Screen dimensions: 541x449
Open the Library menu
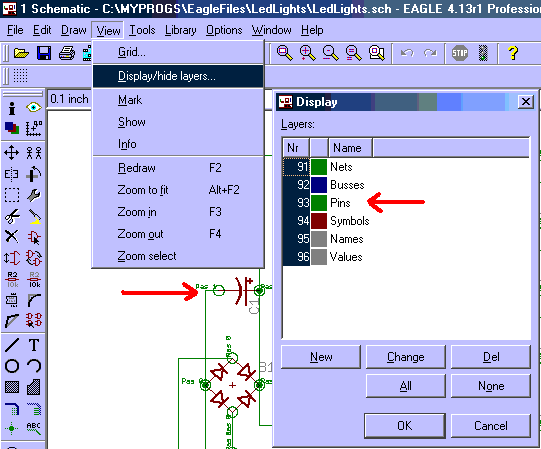[180, 30]
